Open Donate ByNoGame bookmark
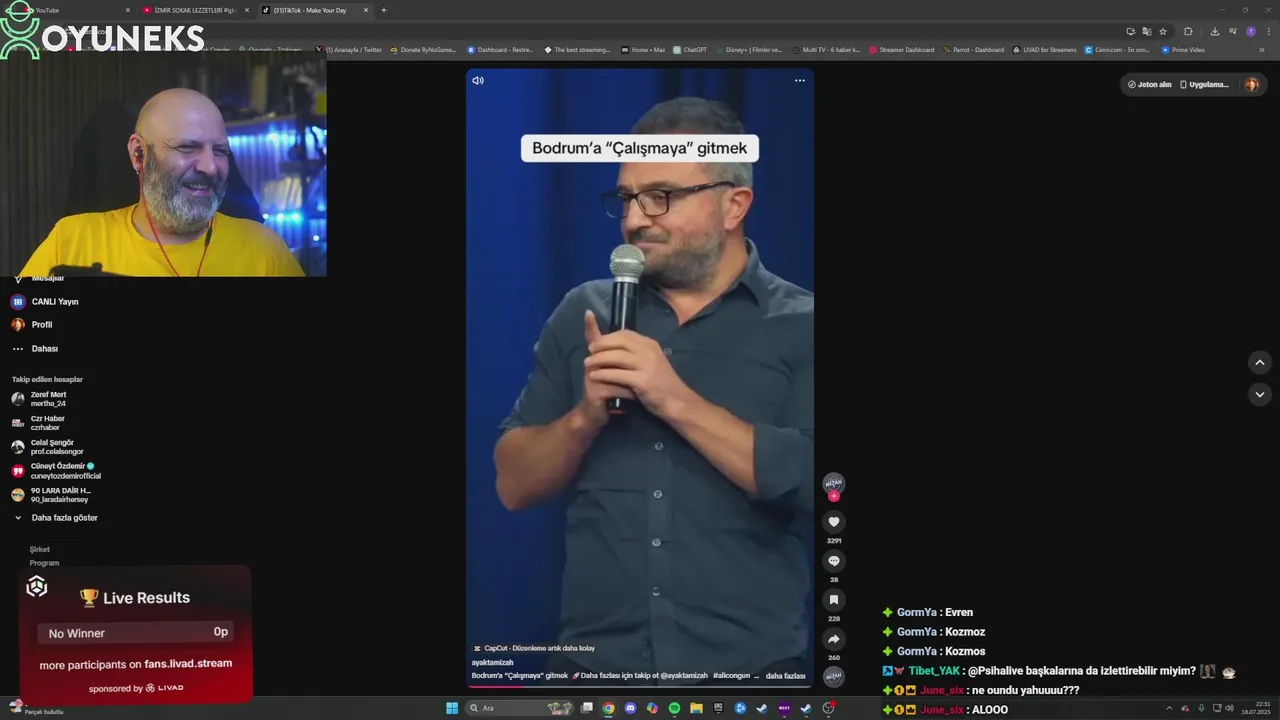Screen dimensions: 1280x720 [x=424, y=49]
